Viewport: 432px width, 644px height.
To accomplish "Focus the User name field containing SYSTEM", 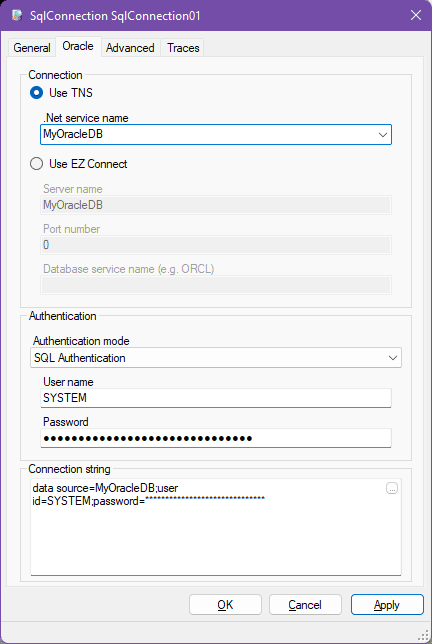I will click(x=216, y=398).
